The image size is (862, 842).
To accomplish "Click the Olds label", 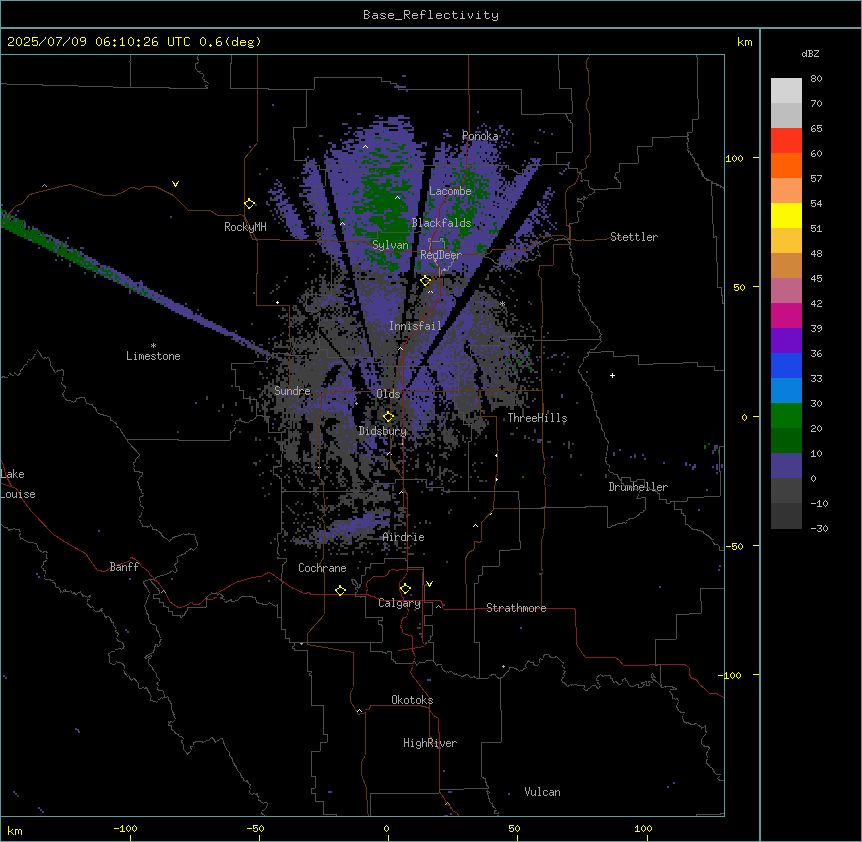I will point(388,394).
